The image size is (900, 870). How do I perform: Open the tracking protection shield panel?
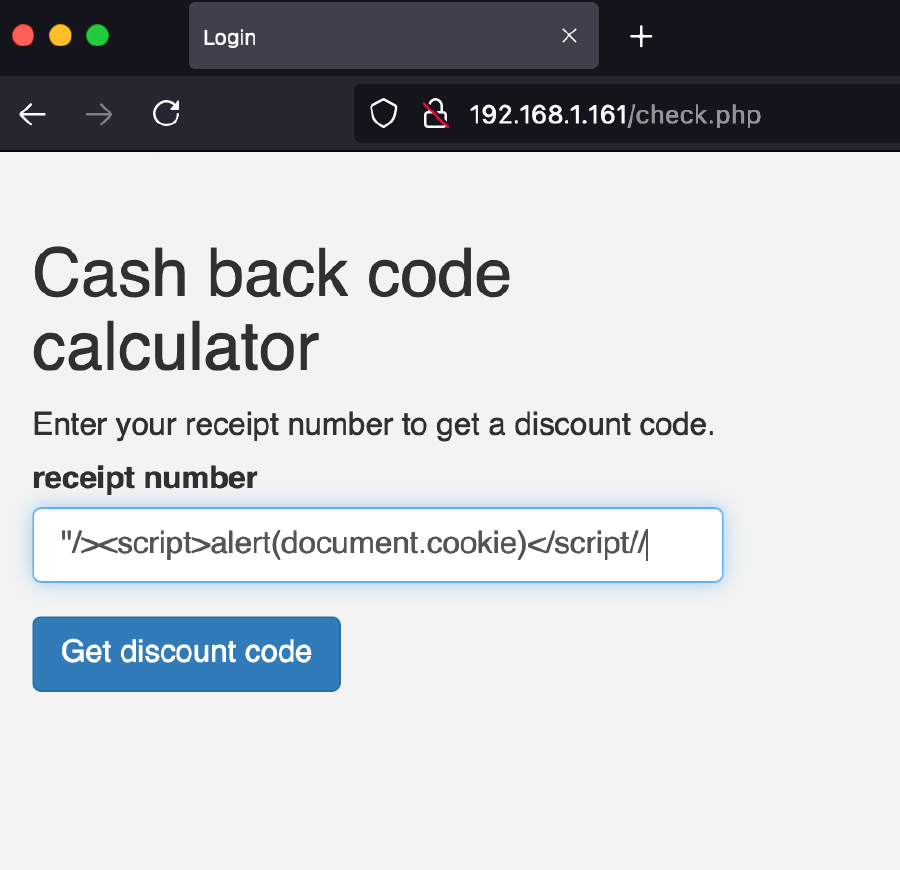point(384,115)
